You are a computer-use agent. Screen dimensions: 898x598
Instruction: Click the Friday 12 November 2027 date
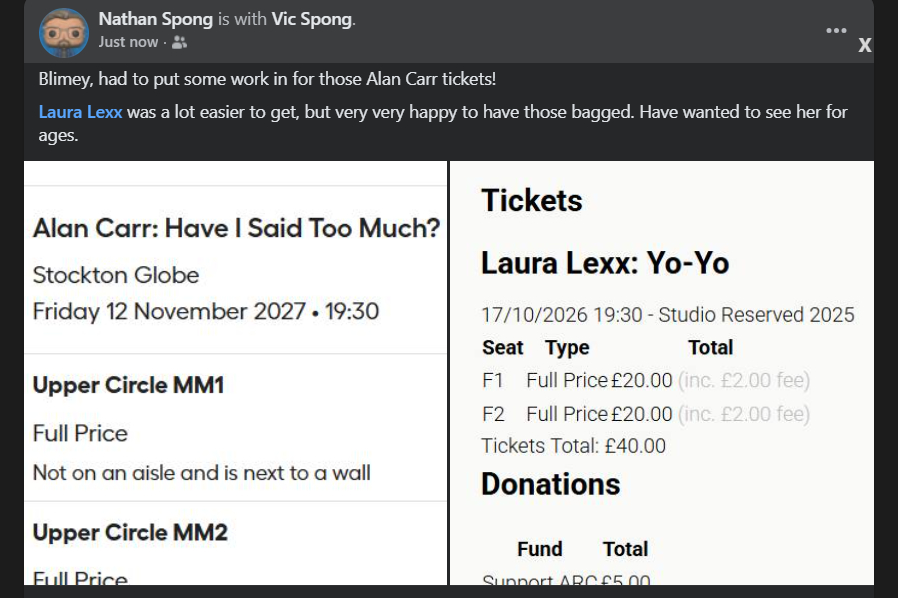169,311
